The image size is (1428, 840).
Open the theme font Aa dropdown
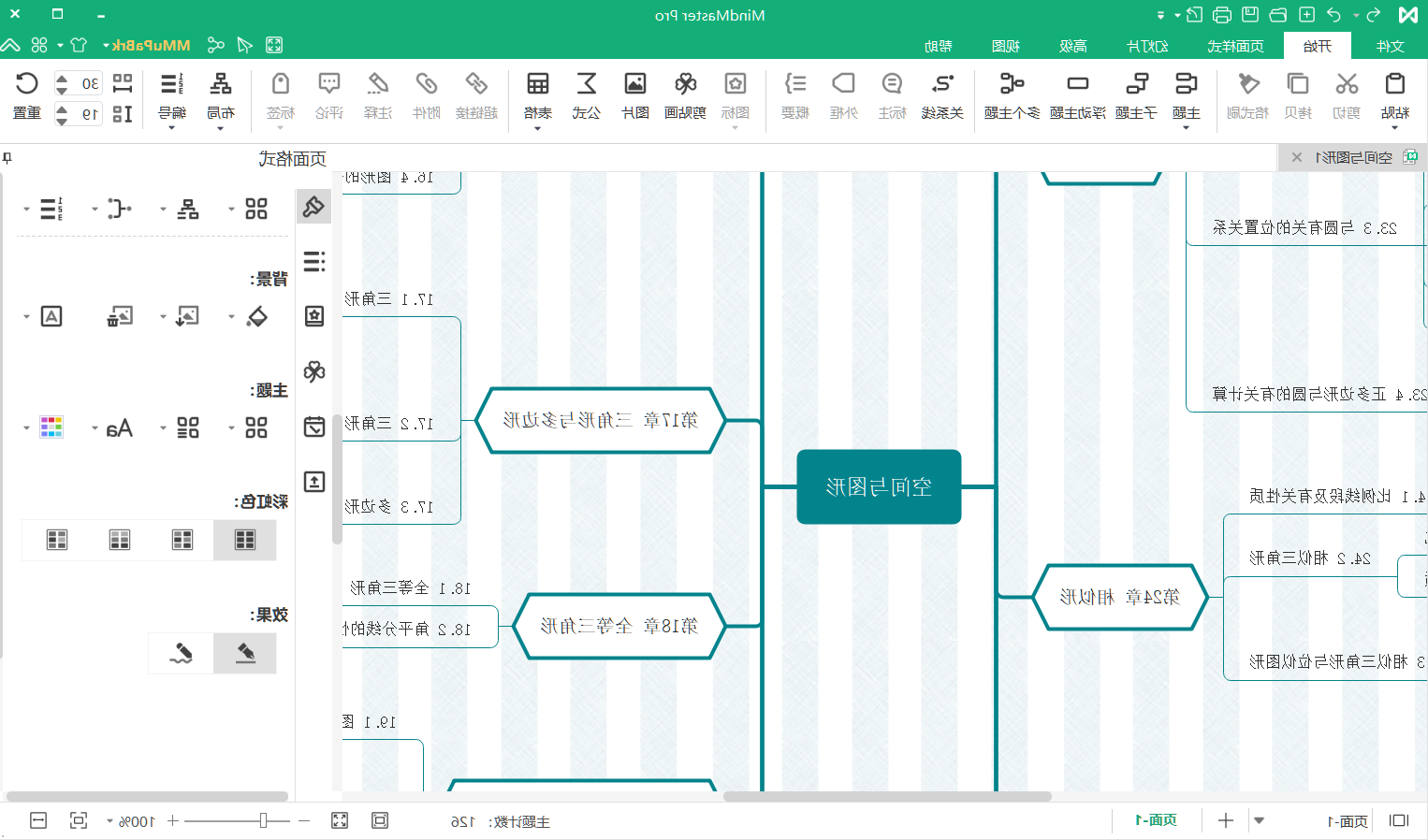click(x=95, y=428)
